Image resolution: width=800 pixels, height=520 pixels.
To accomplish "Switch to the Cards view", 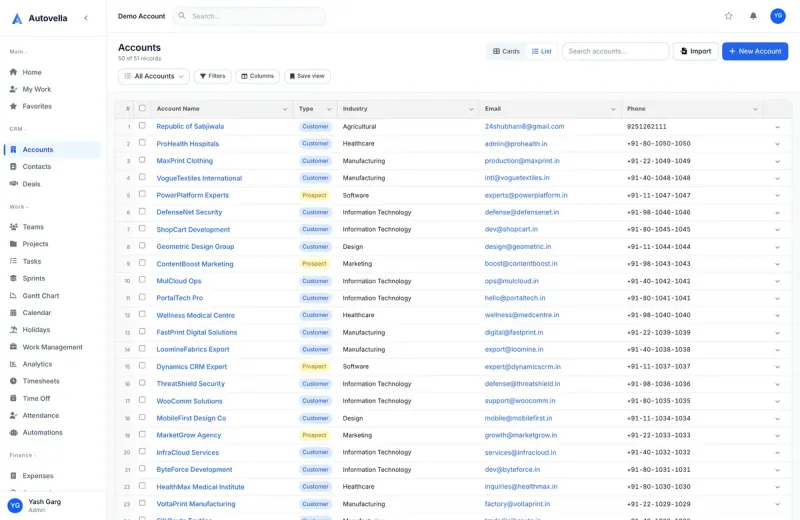I will pos(506,51).
